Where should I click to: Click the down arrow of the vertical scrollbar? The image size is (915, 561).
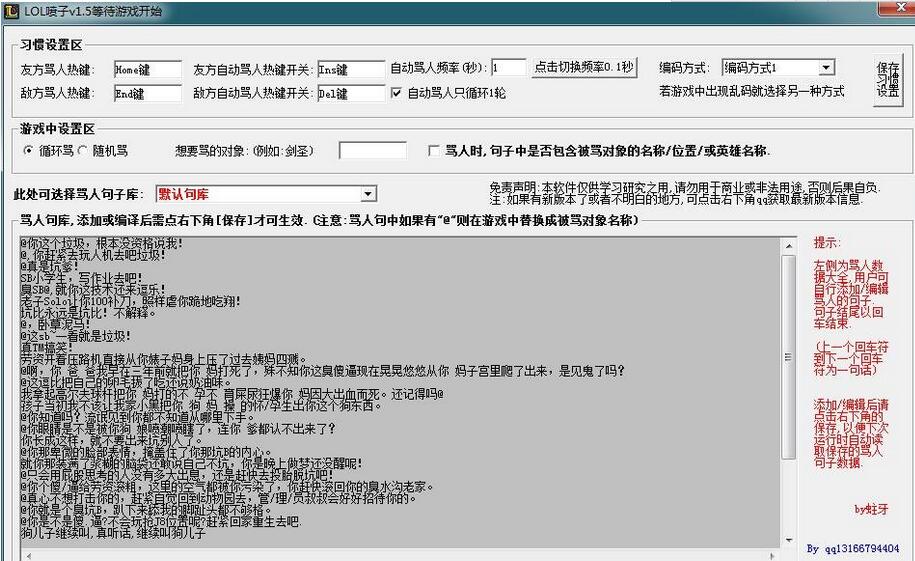[788, 540]
